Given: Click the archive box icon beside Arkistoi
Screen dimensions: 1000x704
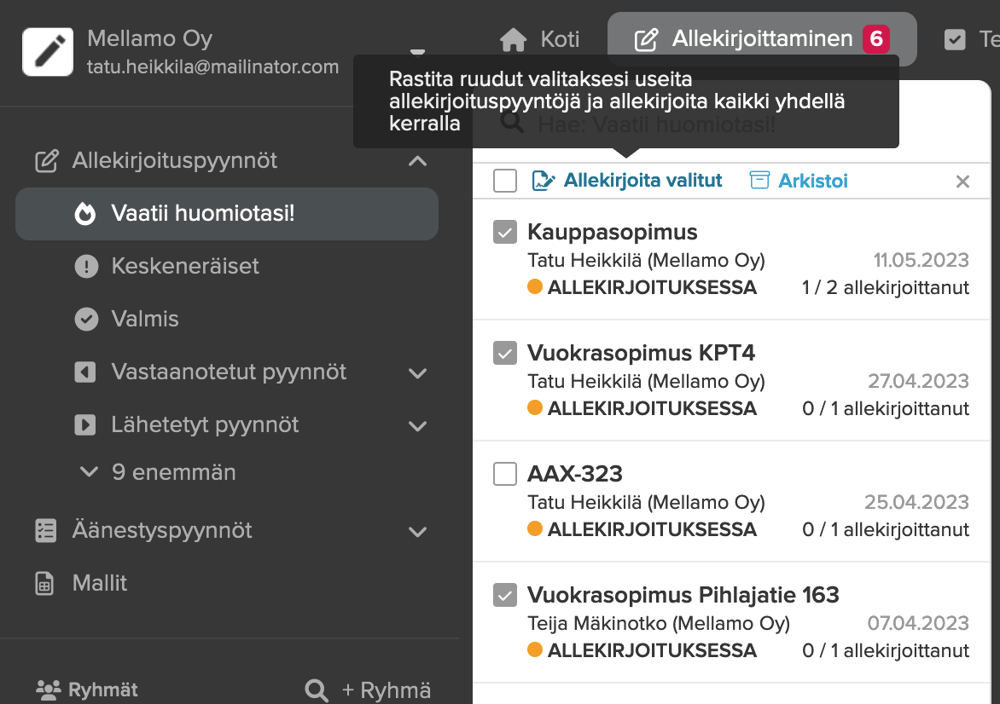Looking at the screenshot, I should [759, 180].
